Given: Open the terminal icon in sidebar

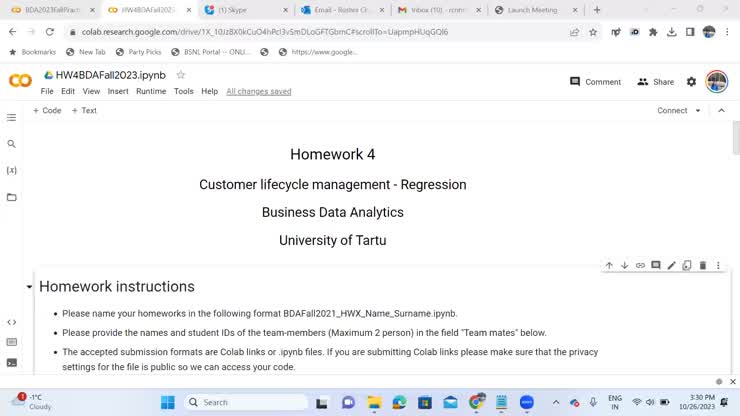Looking at the screenshot, I should (11, 363).
